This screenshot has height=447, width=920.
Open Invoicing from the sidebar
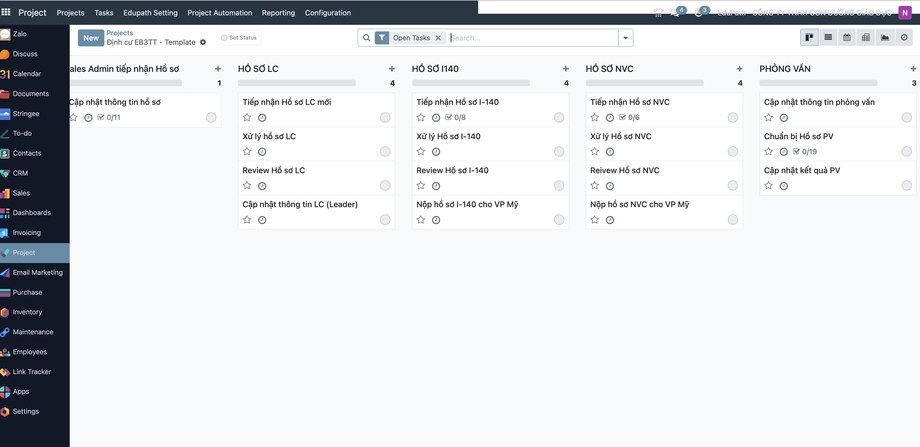(x=35, y=233)
